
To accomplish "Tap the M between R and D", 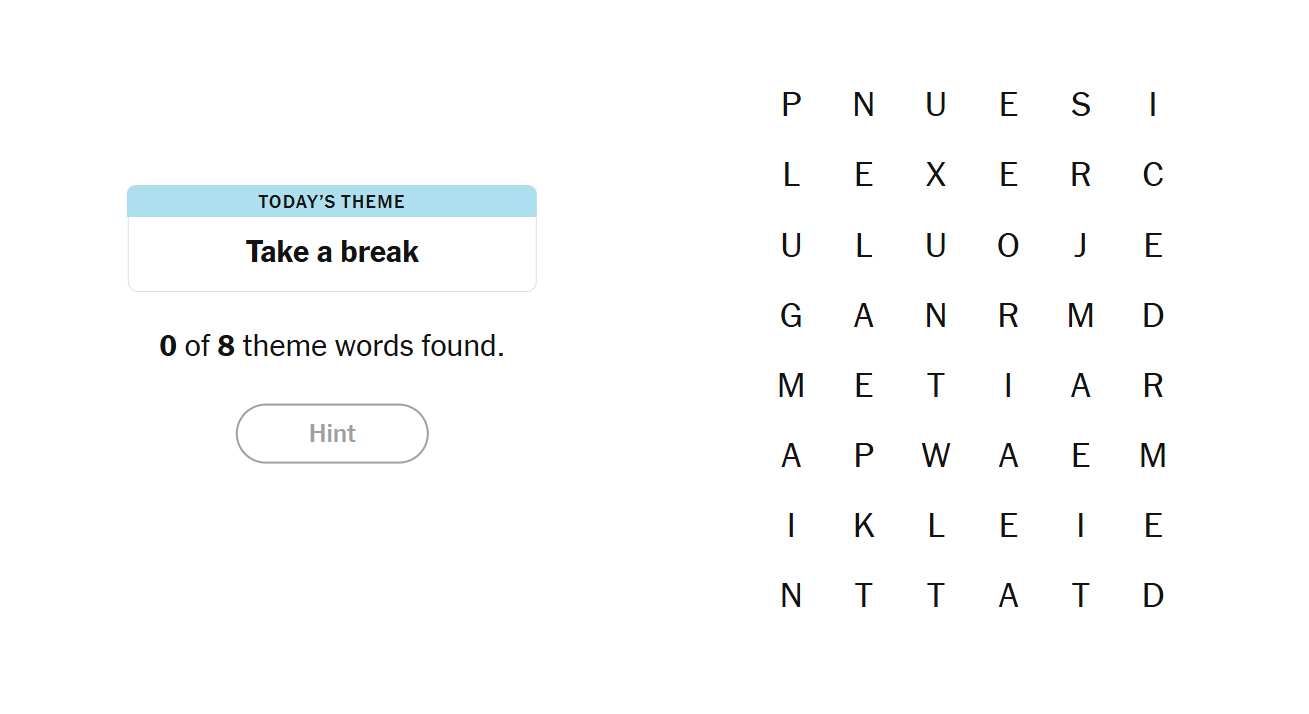I will 1080,316.
